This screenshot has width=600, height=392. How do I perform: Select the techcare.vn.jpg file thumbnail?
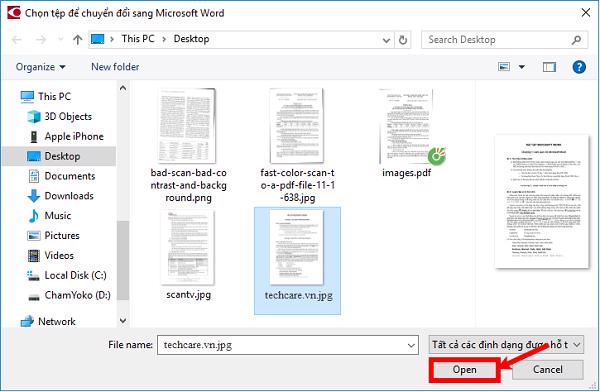click(297, 248)
